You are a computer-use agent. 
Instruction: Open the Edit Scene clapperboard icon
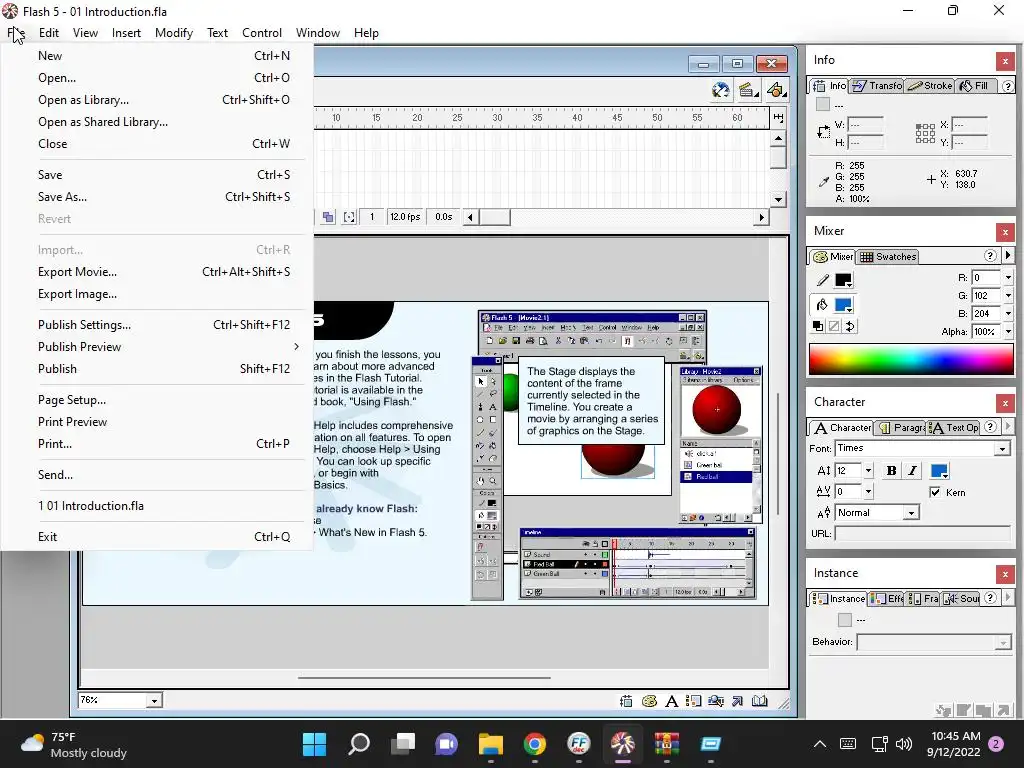pos(747,90)
